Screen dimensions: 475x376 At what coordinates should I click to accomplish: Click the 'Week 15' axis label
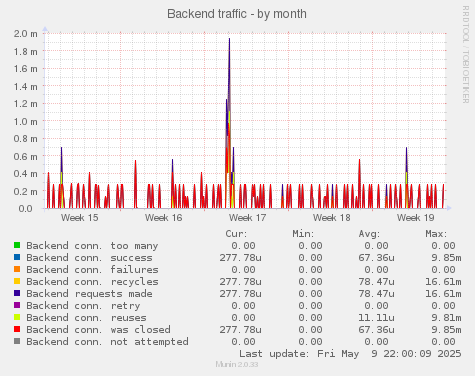[x=80, y=218]
